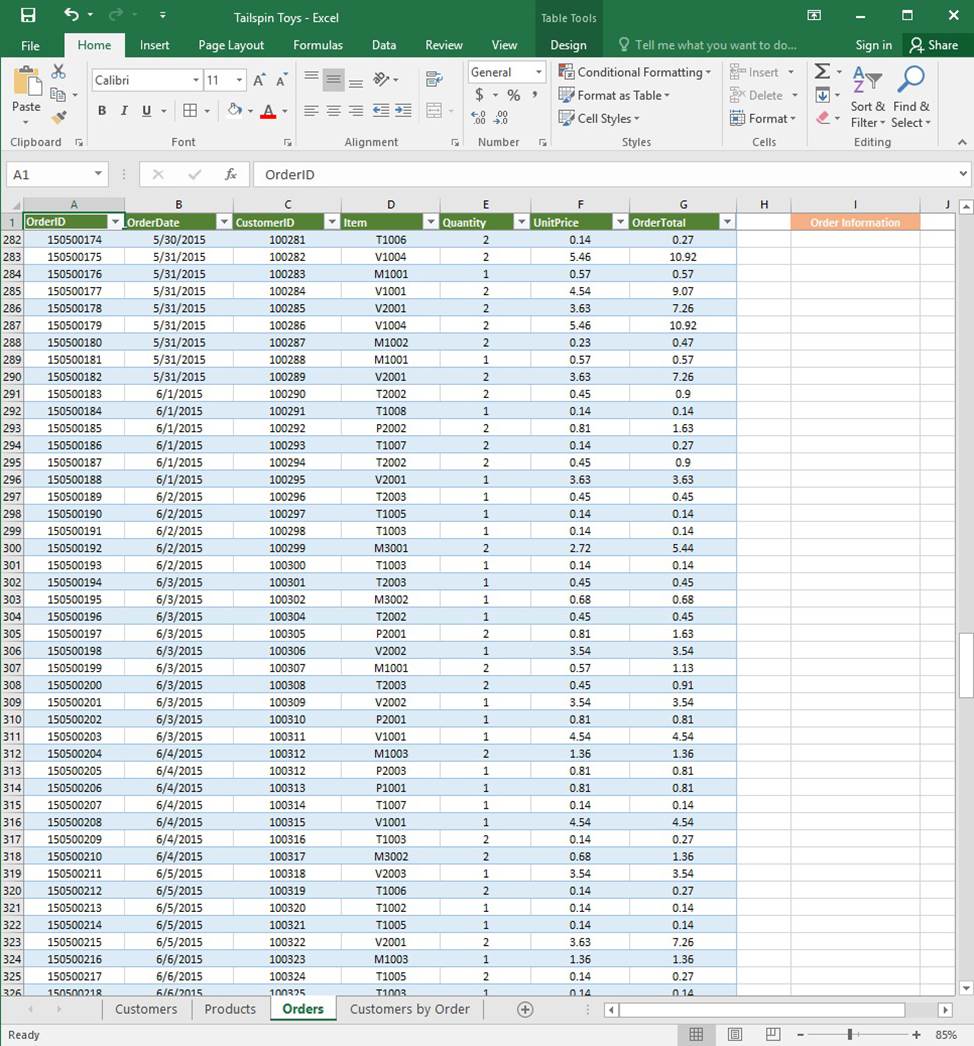Click the zoom slider handle
The width and height of the screenshot is (974, 1046).
coord(850,1034)
